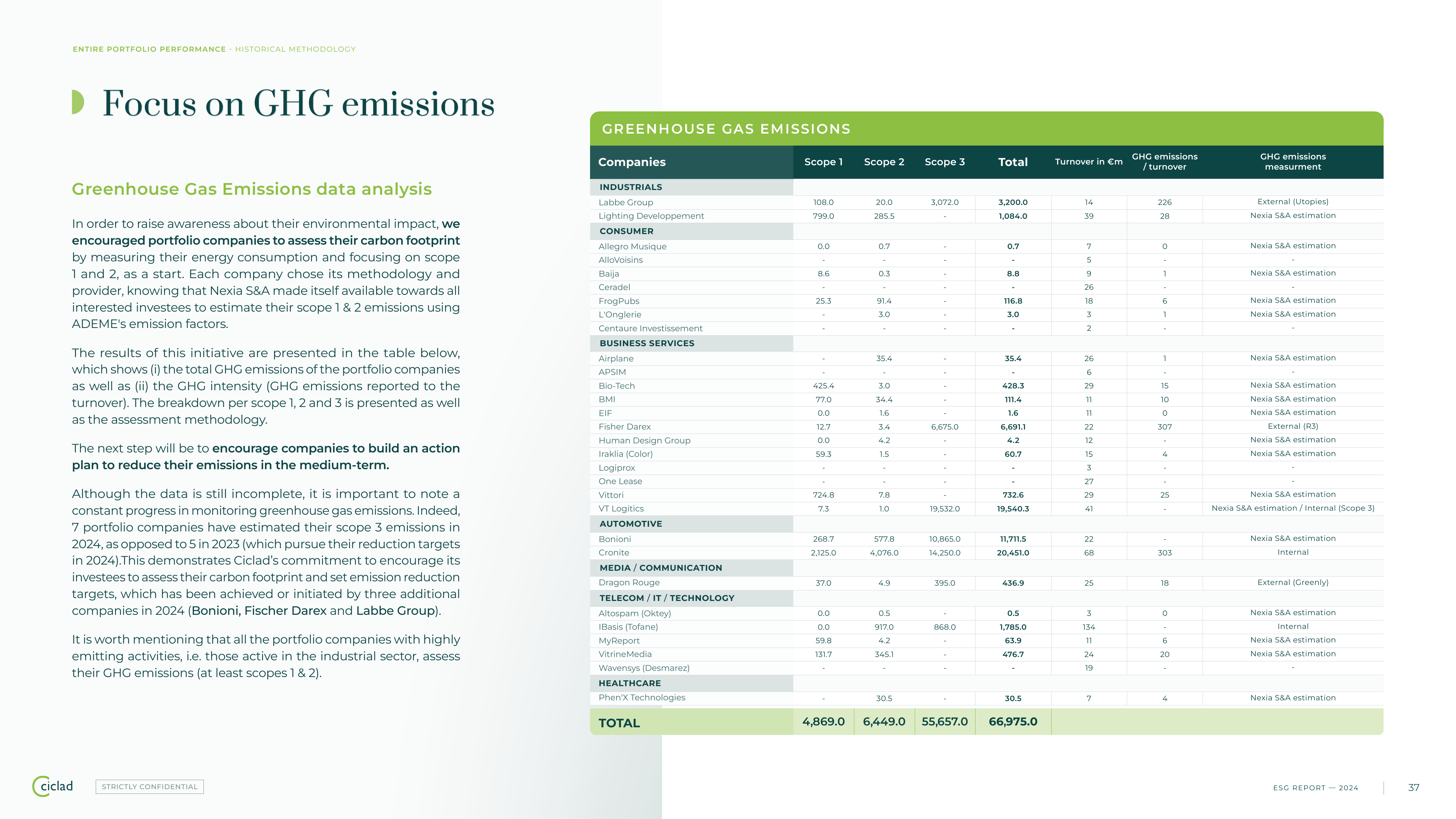
Task: Click Bonioni's Scope 3 value 10,865.0
Action: click(945, 539)
